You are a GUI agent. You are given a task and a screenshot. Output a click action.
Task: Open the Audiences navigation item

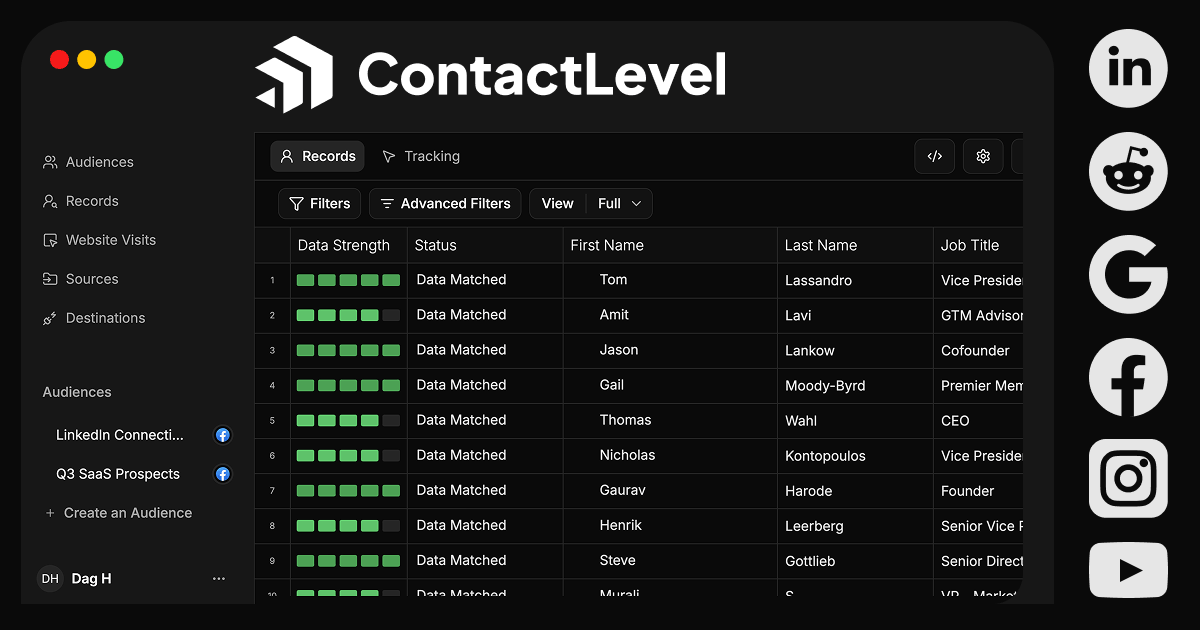[x=88, y=162]
